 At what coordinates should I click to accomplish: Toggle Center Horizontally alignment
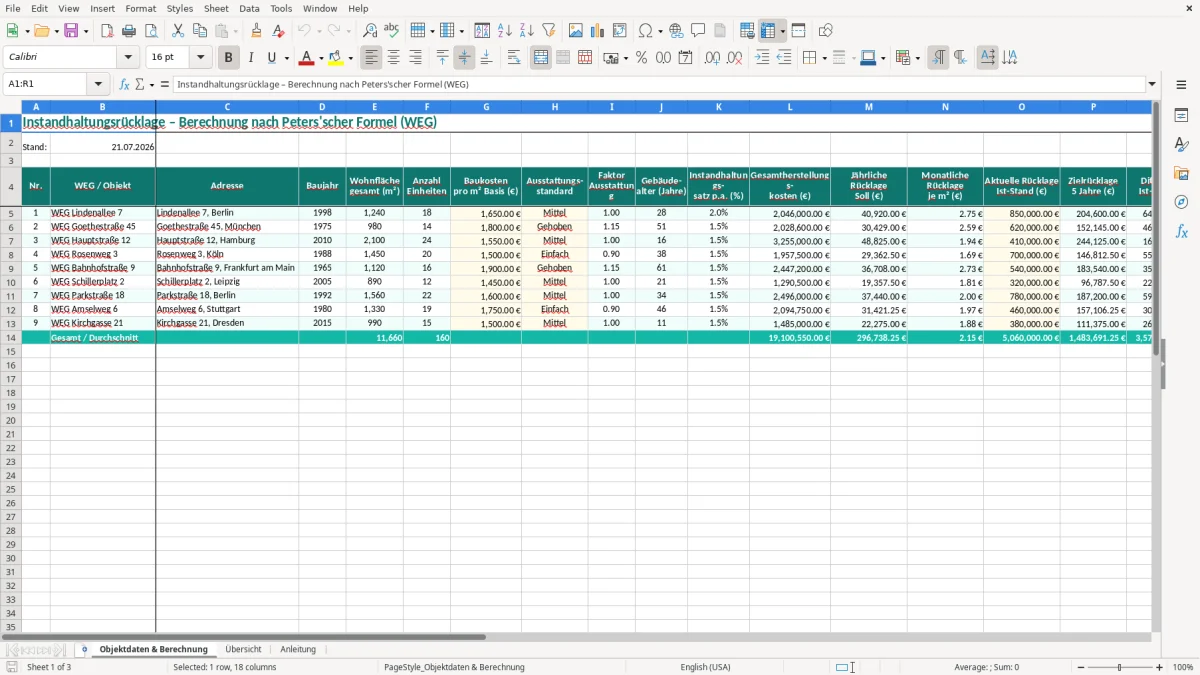(x=393, y=58)
